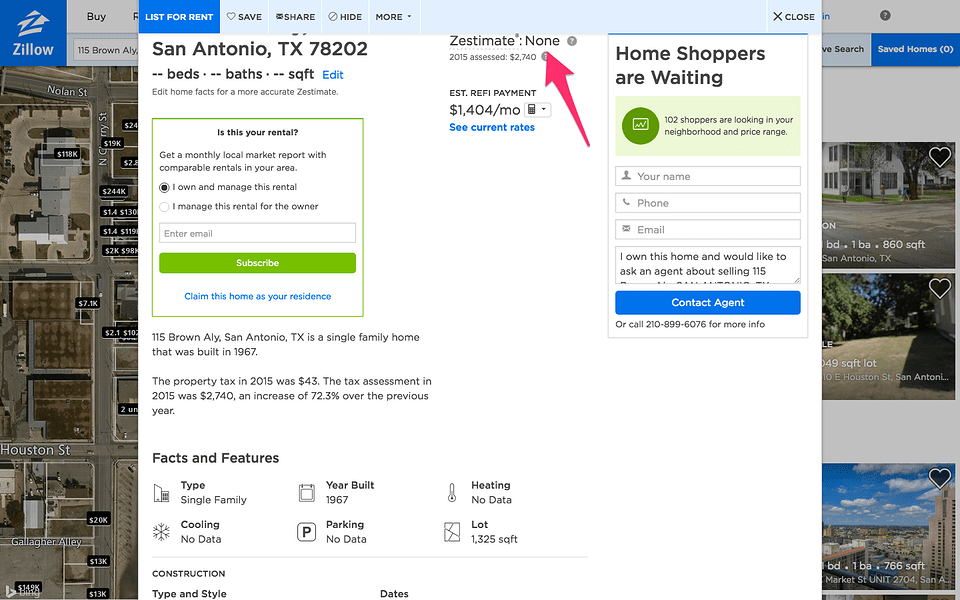This screenshot has width=960, height=600.
Task: Click the info icon beside 2015 assessed value
Action: click(x=544, y=57)
